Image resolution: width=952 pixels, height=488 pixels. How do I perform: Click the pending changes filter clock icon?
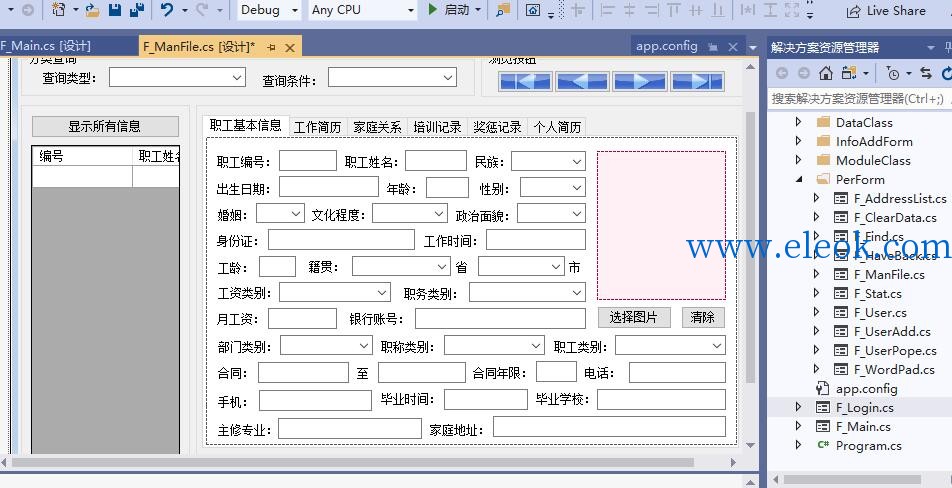tap(893, 73)
